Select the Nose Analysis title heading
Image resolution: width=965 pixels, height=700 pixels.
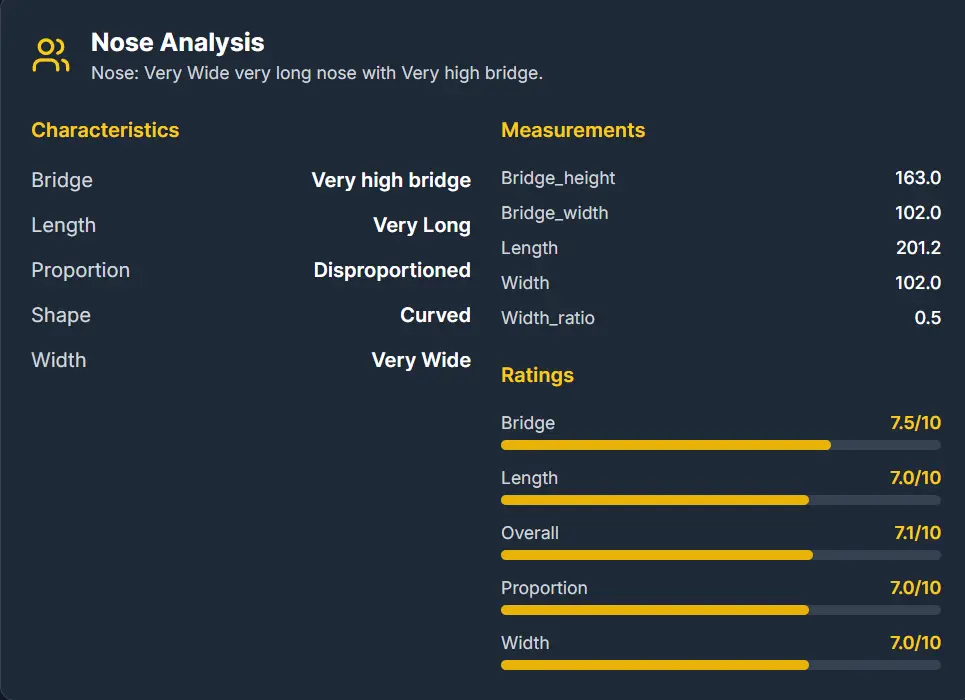click(176, 43)
